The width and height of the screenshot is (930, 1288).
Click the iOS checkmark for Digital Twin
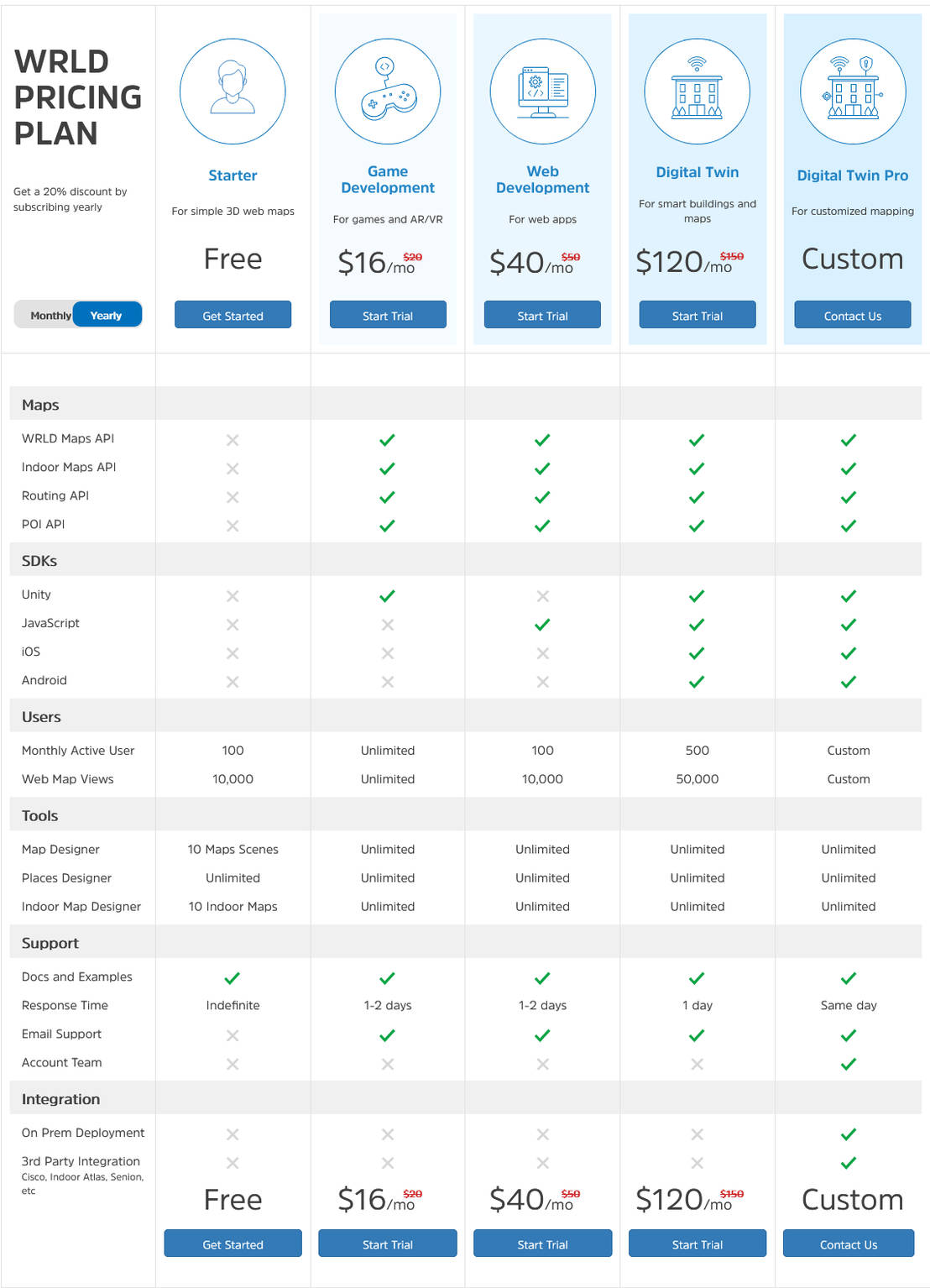pos(697,653)
